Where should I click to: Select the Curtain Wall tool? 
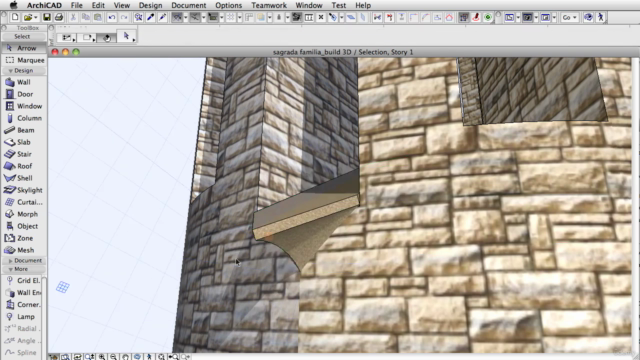pyautogui.click(x=24, y=202)
